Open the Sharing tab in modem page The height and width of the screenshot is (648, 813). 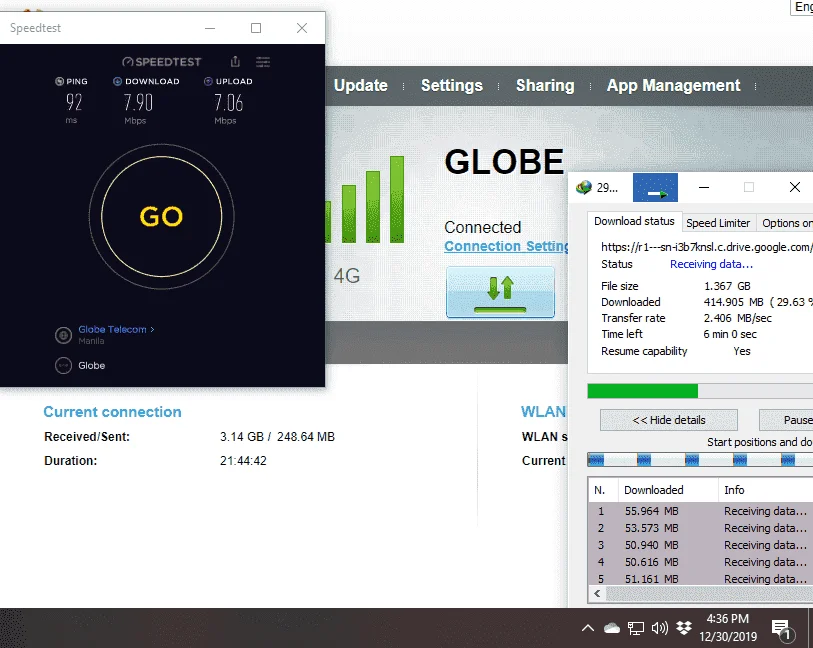[x=545, y=86]
